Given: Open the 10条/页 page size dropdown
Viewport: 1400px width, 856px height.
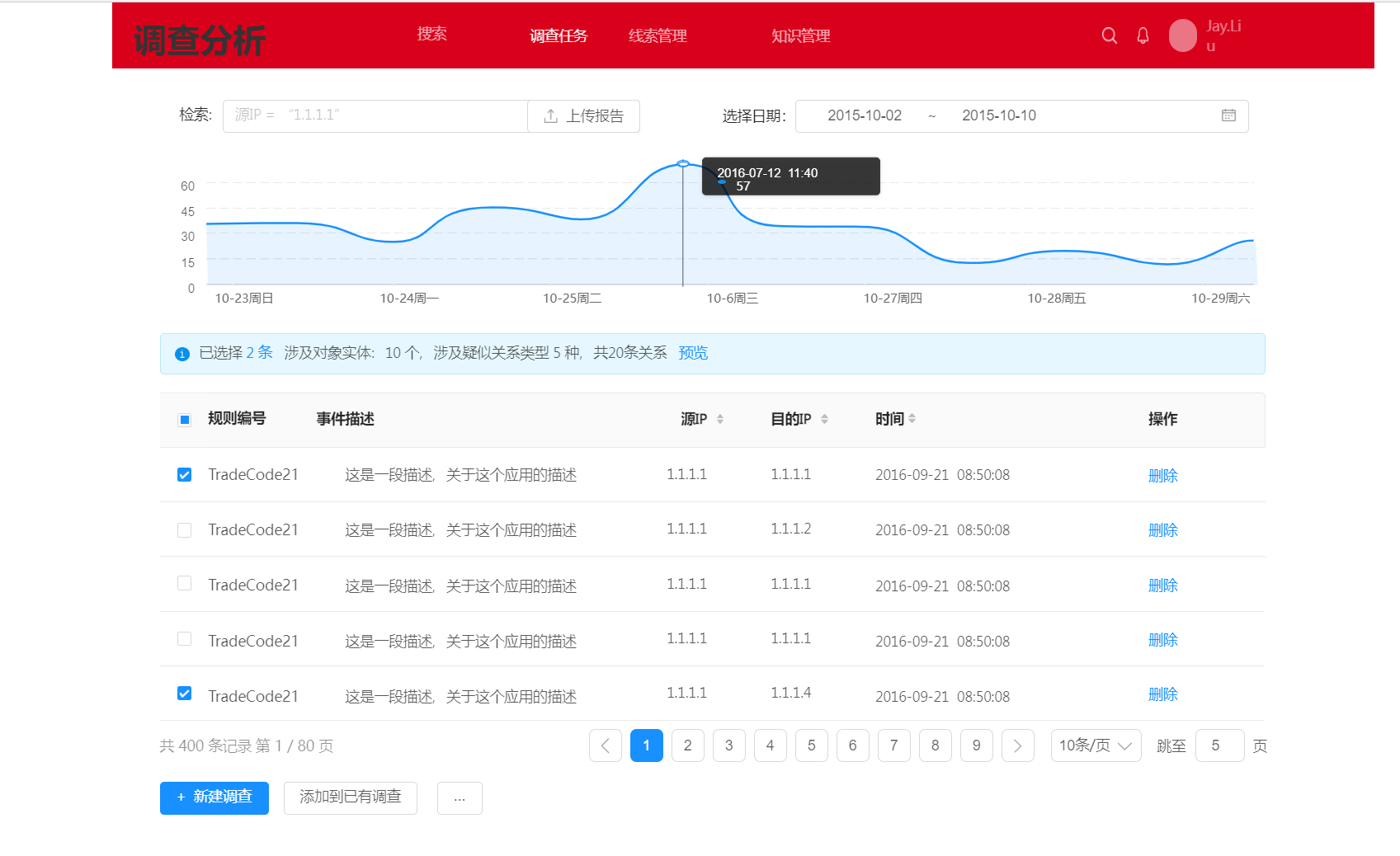Looking at the screenshot, I should [1096, 745].
